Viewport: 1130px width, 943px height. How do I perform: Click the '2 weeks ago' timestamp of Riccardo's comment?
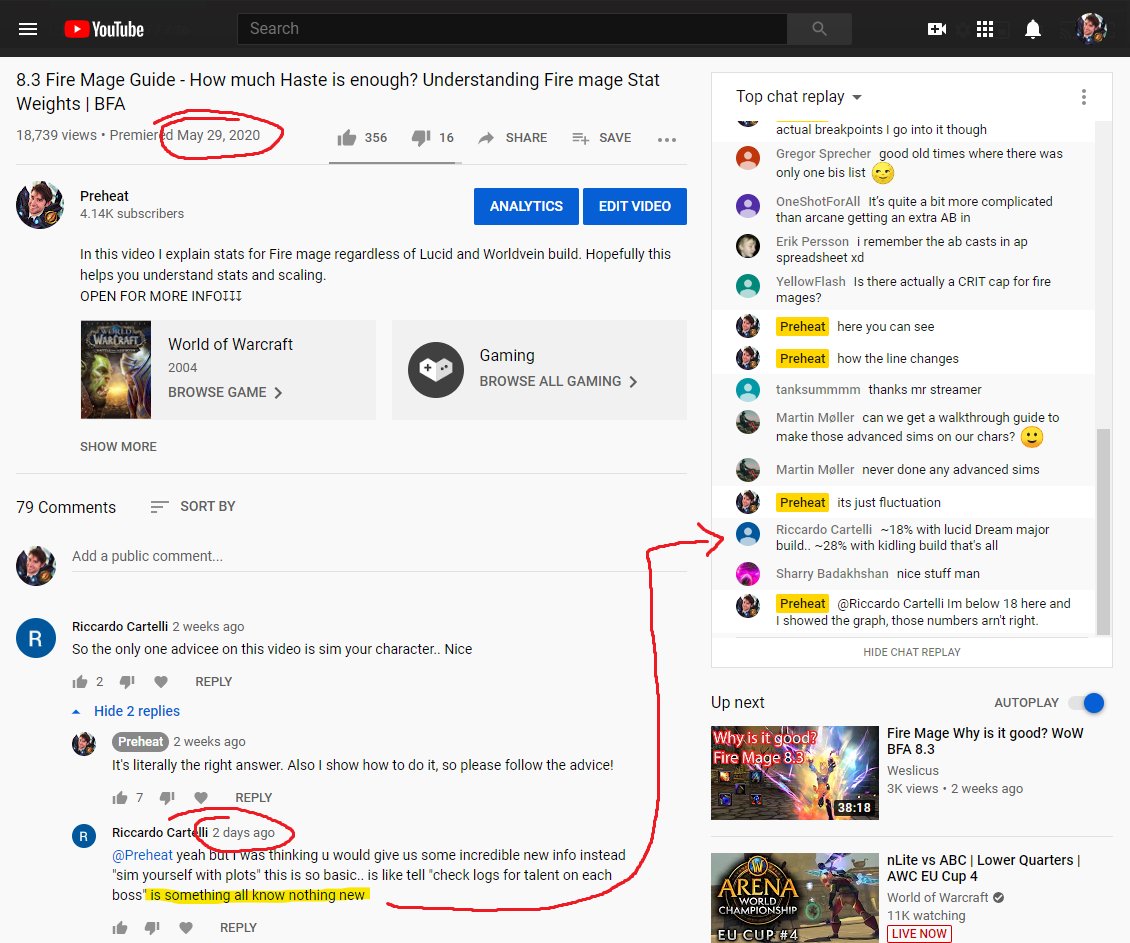point(208,627)
